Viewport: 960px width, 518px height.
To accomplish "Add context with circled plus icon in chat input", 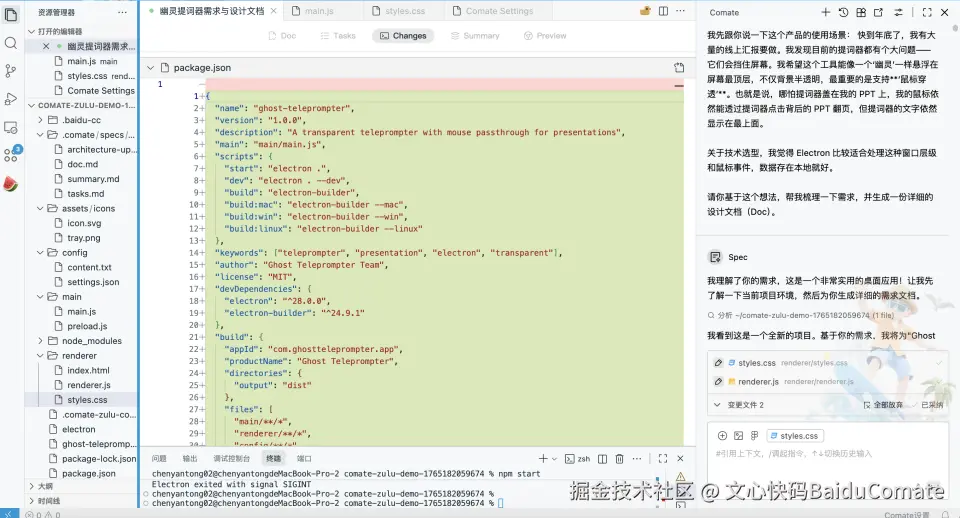I will [722, 436].
